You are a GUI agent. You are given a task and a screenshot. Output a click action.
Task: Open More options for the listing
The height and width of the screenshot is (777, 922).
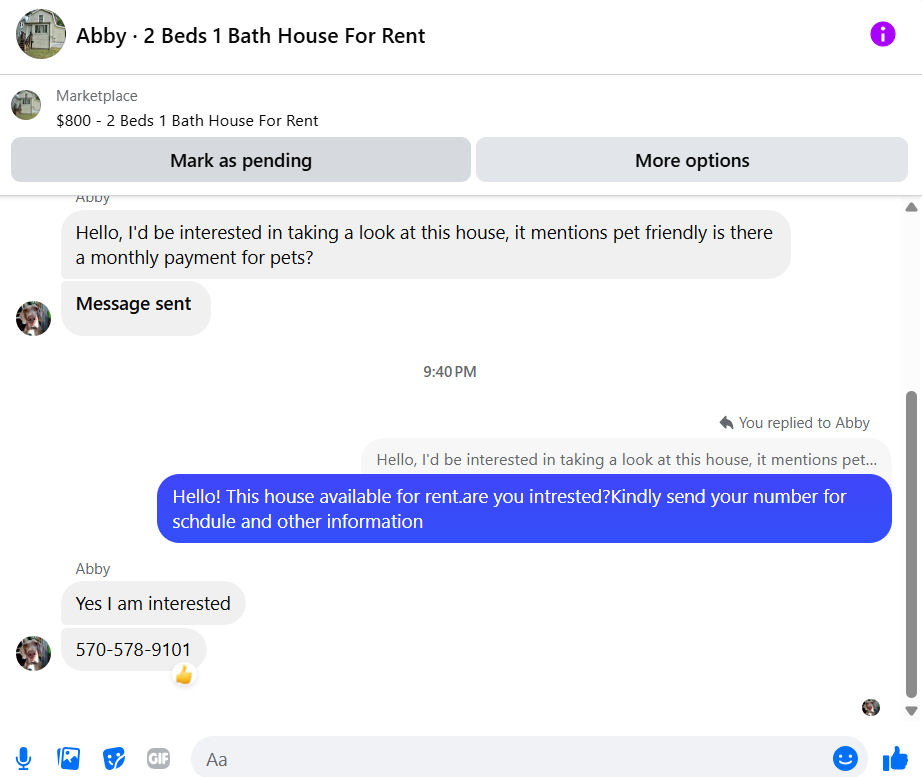(692, 160)
